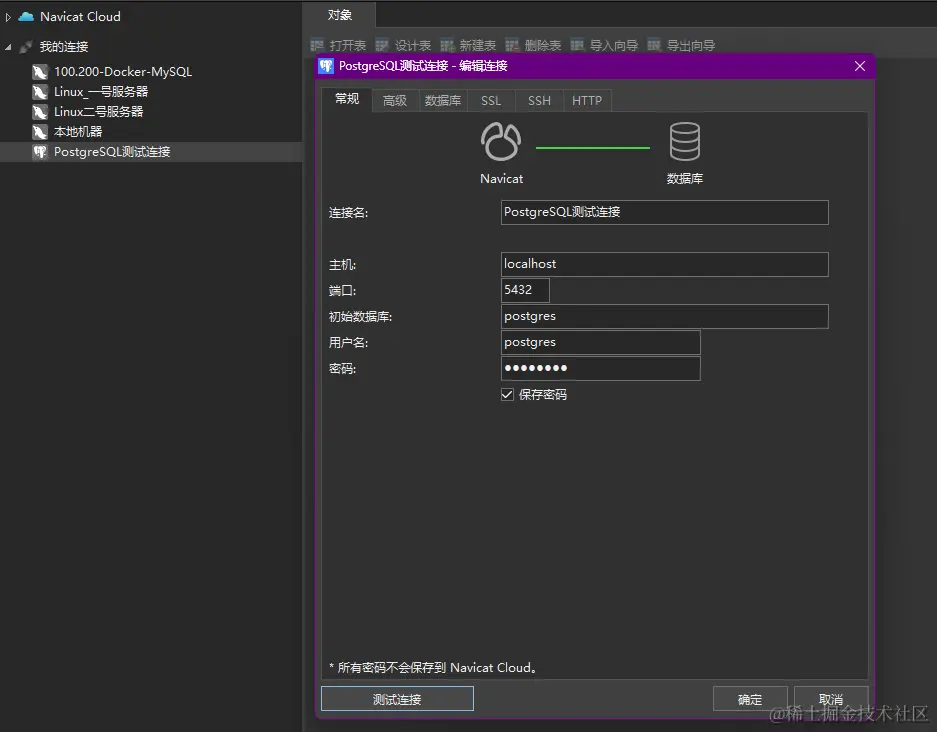Image resolution: width=937 pixels, height=732 pixels.
Task: Click the 主机 field containing localhost
Action: 665,264
